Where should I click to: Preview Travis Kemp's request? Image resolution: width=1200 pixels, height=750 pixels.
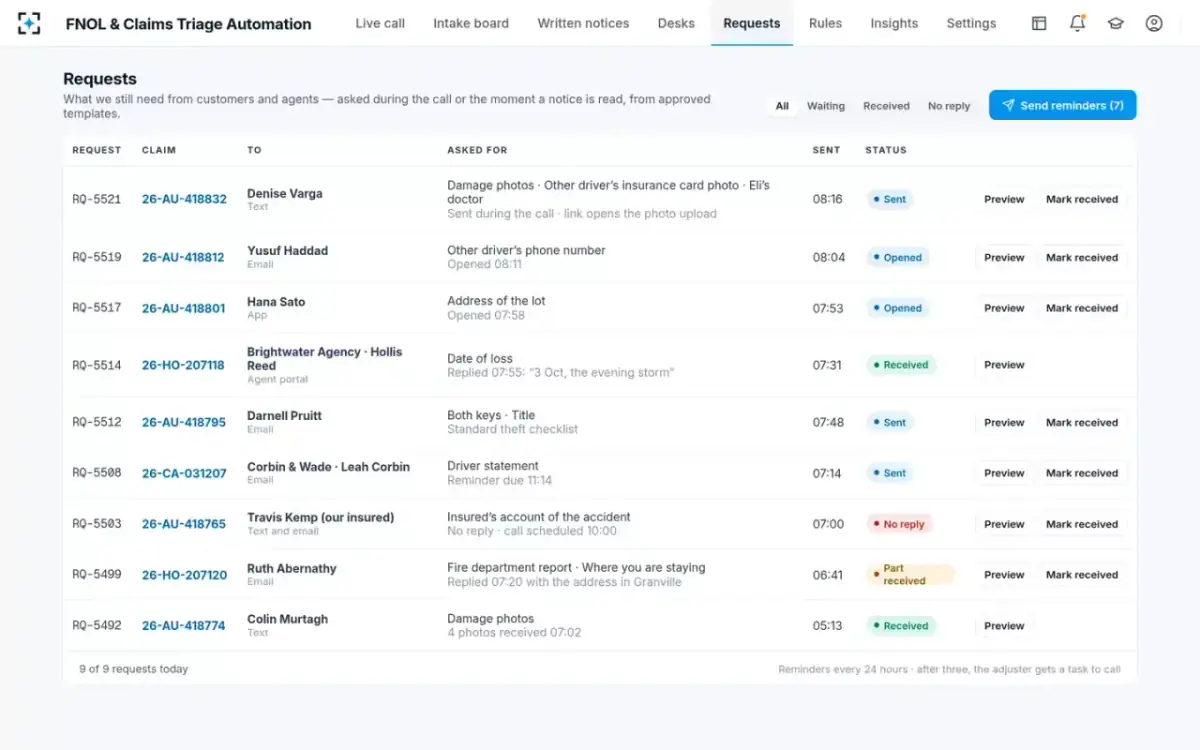[x=1004, y=524]
